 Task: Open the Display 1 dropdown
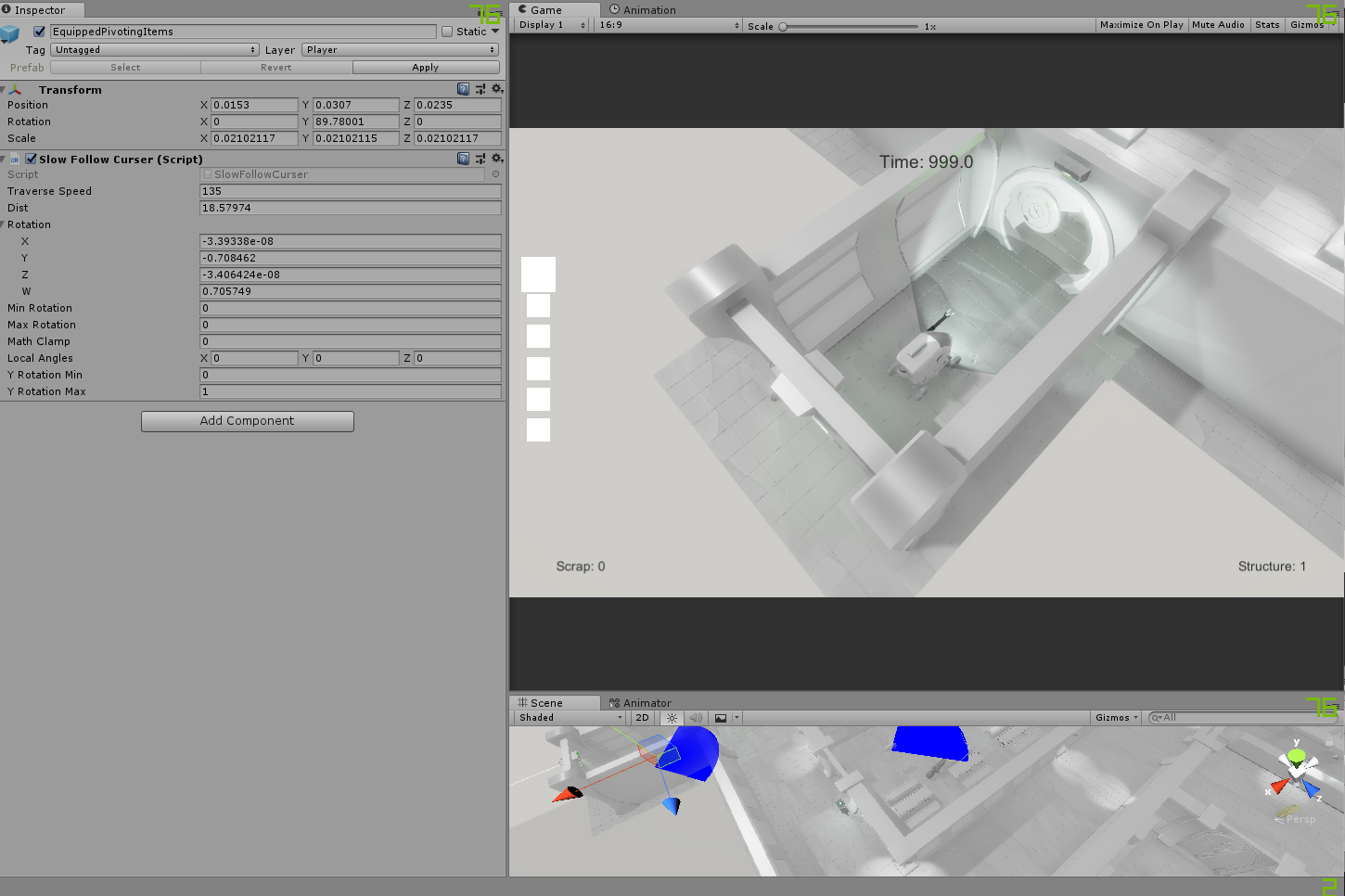coord(551,25)
